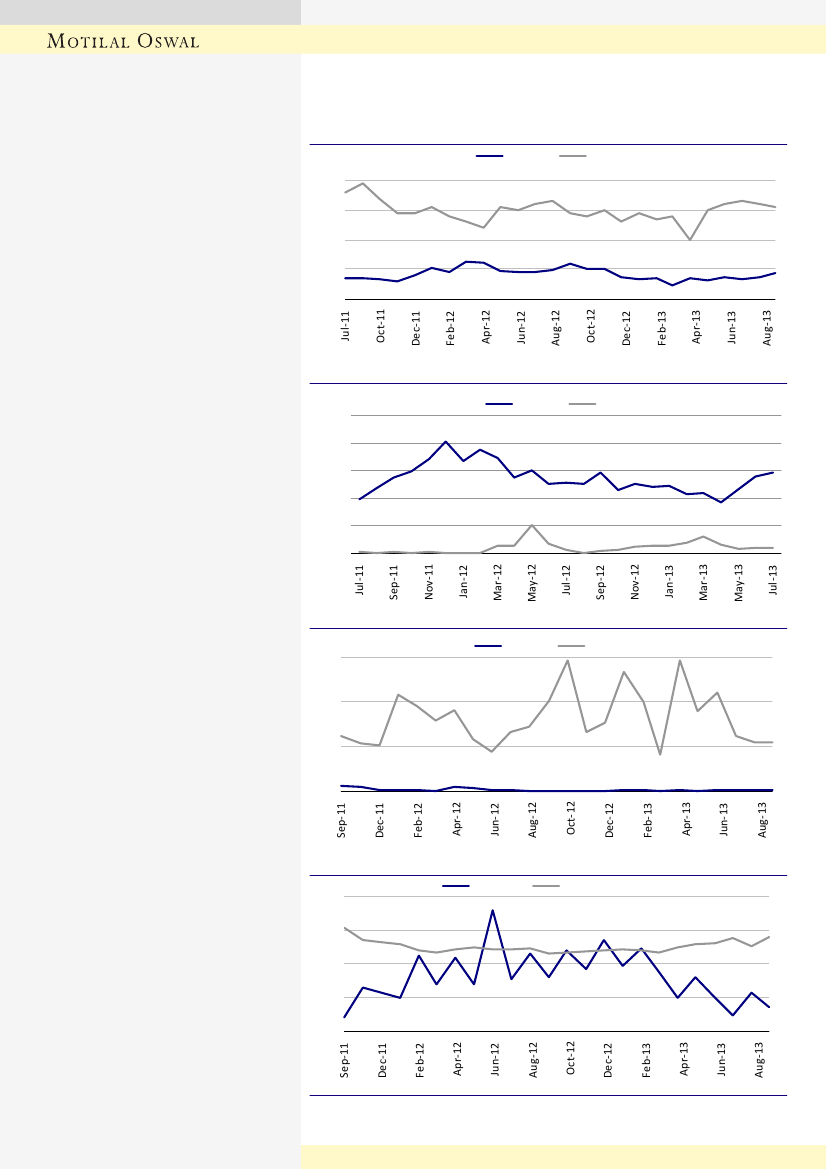Click the gray line's lowest dip in the top chart
The width and height of the screenshot is (826, 1169).
[x=690, y=240]
